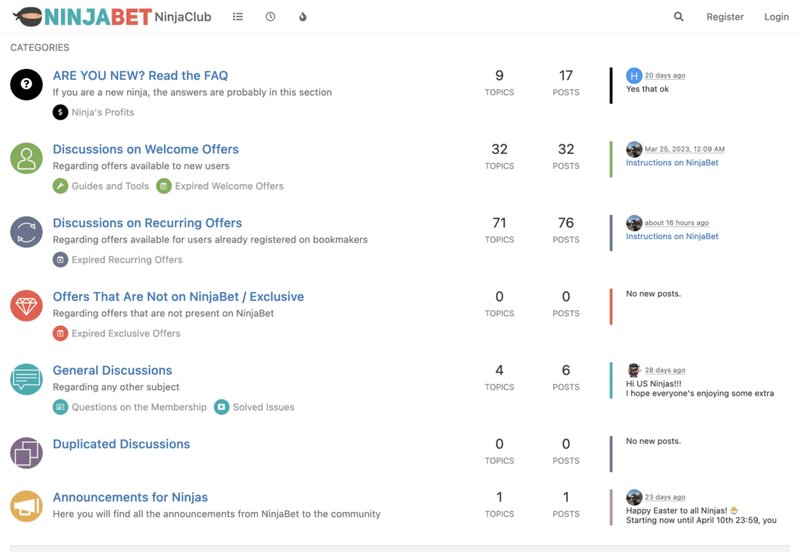Click the General Discussions chat bubble icon

pos(27,379)
